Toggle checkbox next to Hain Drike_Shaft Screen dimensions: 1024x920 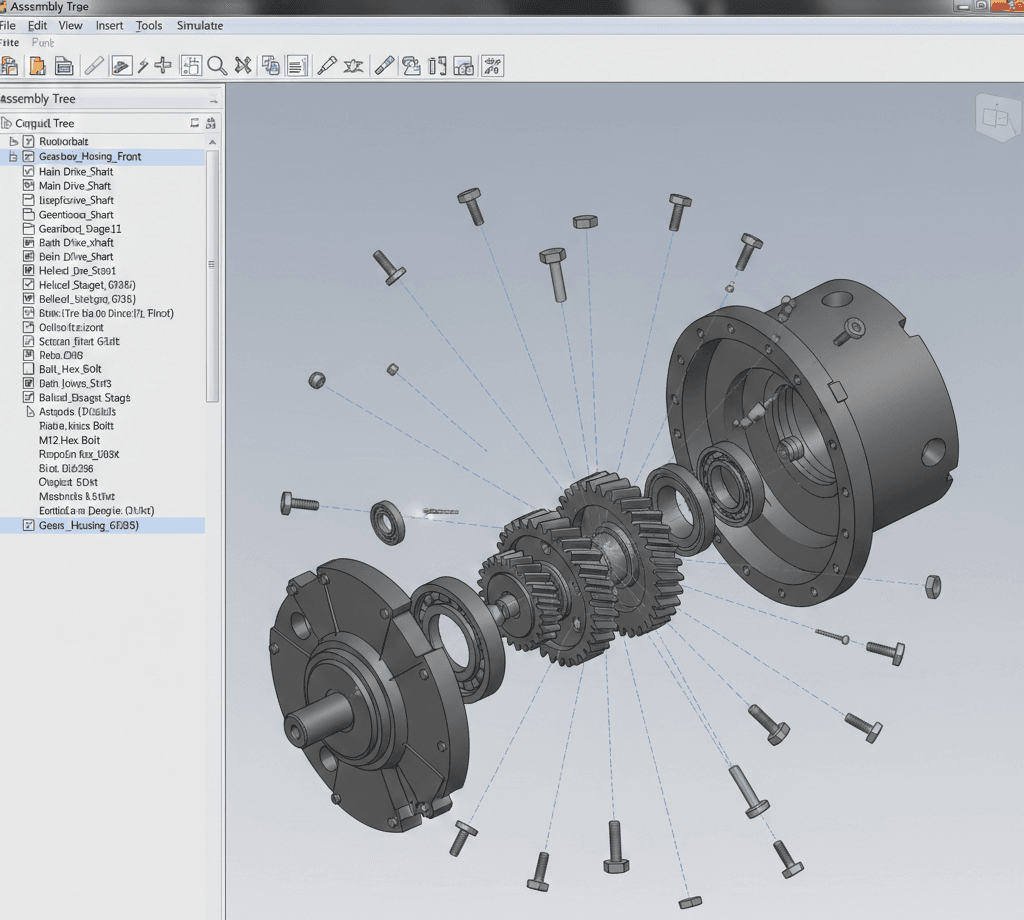coord(28,172)
